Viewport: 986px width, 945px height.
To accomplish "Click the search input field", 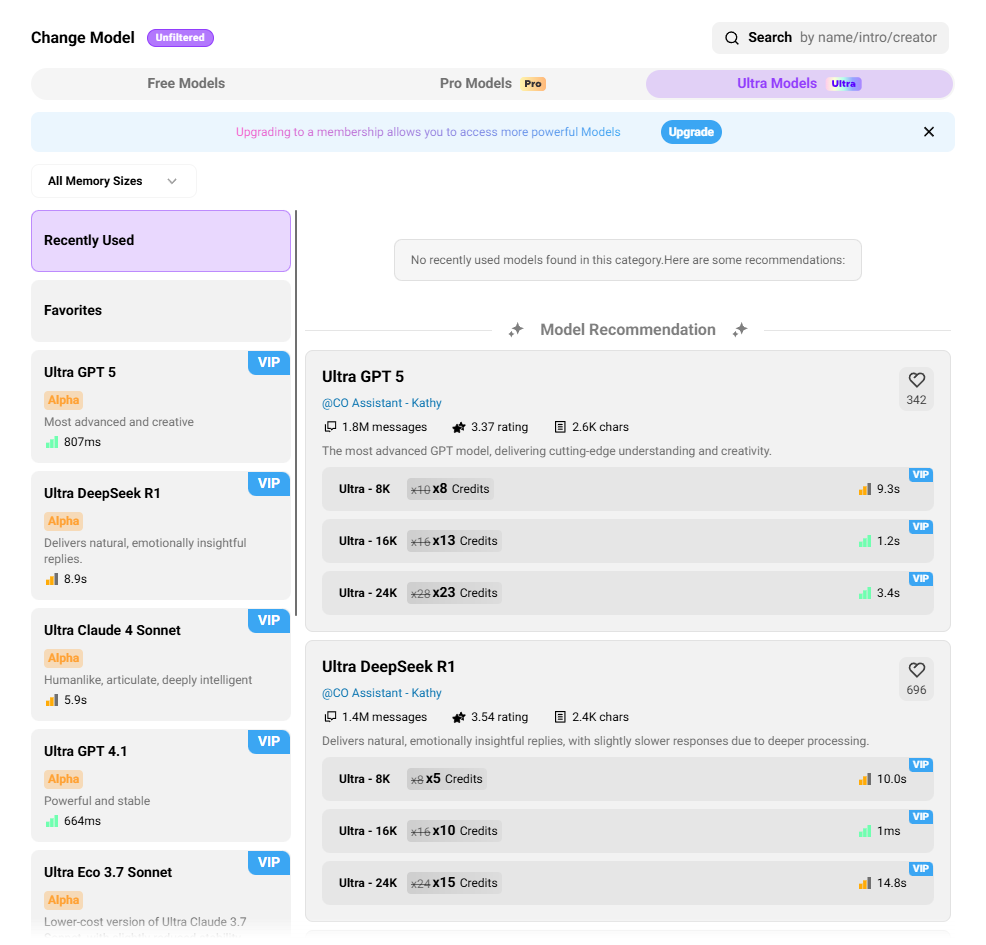I will [x=830, y=38].
